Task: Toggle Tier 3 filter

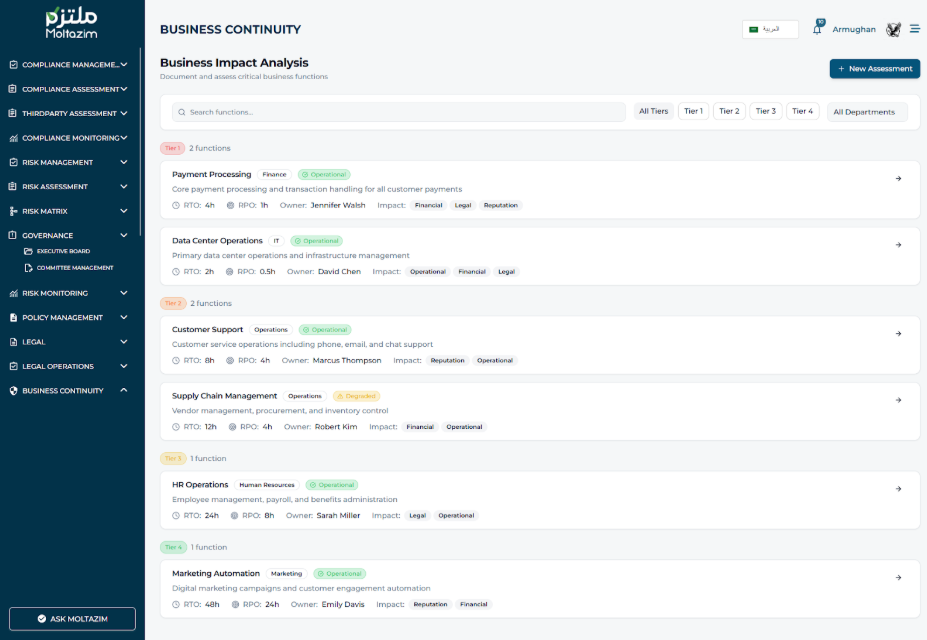Action: click(x=766, y=111)
